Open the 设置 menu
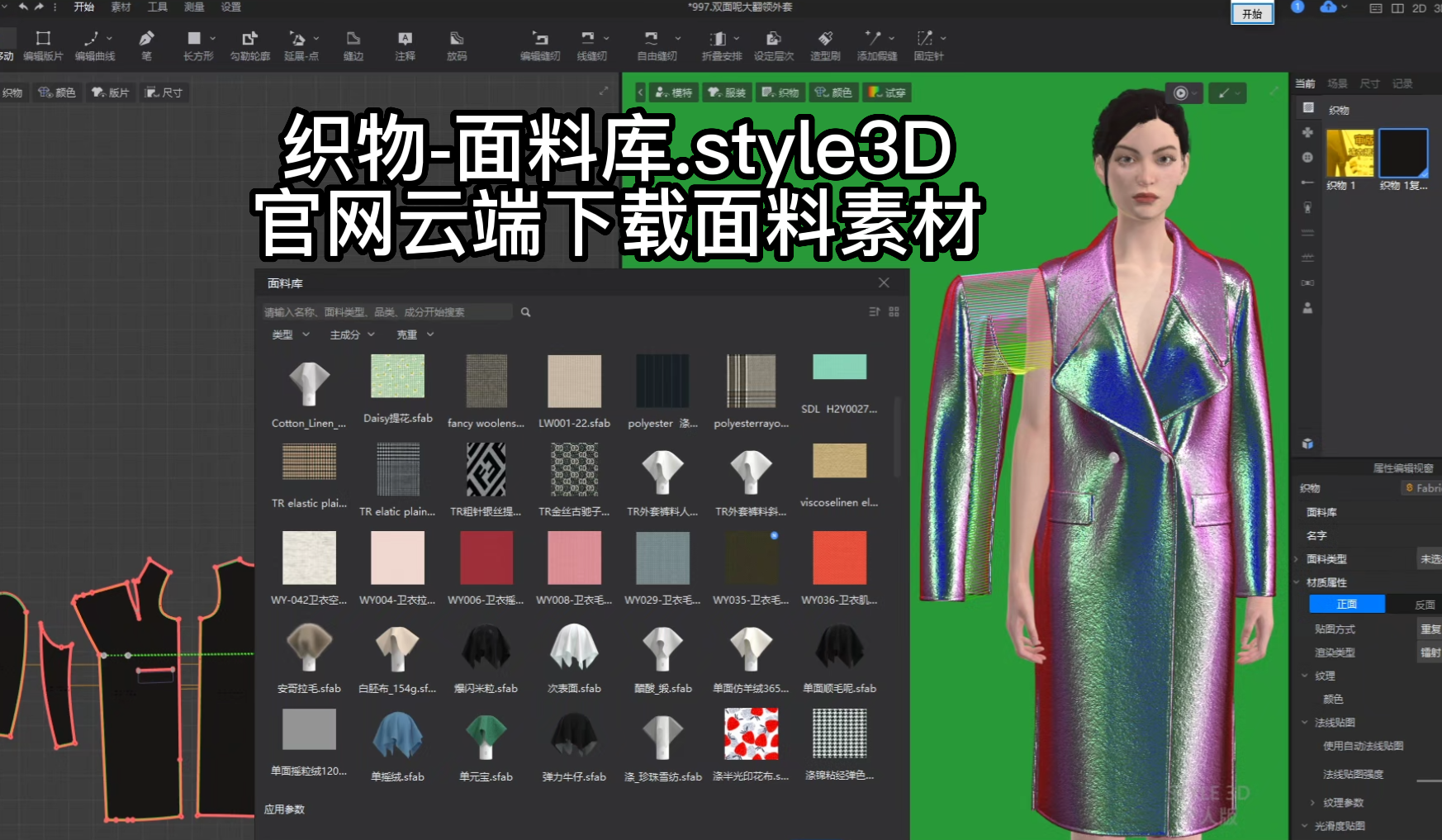The image size is (1442, 840). [x=231, y=7]
